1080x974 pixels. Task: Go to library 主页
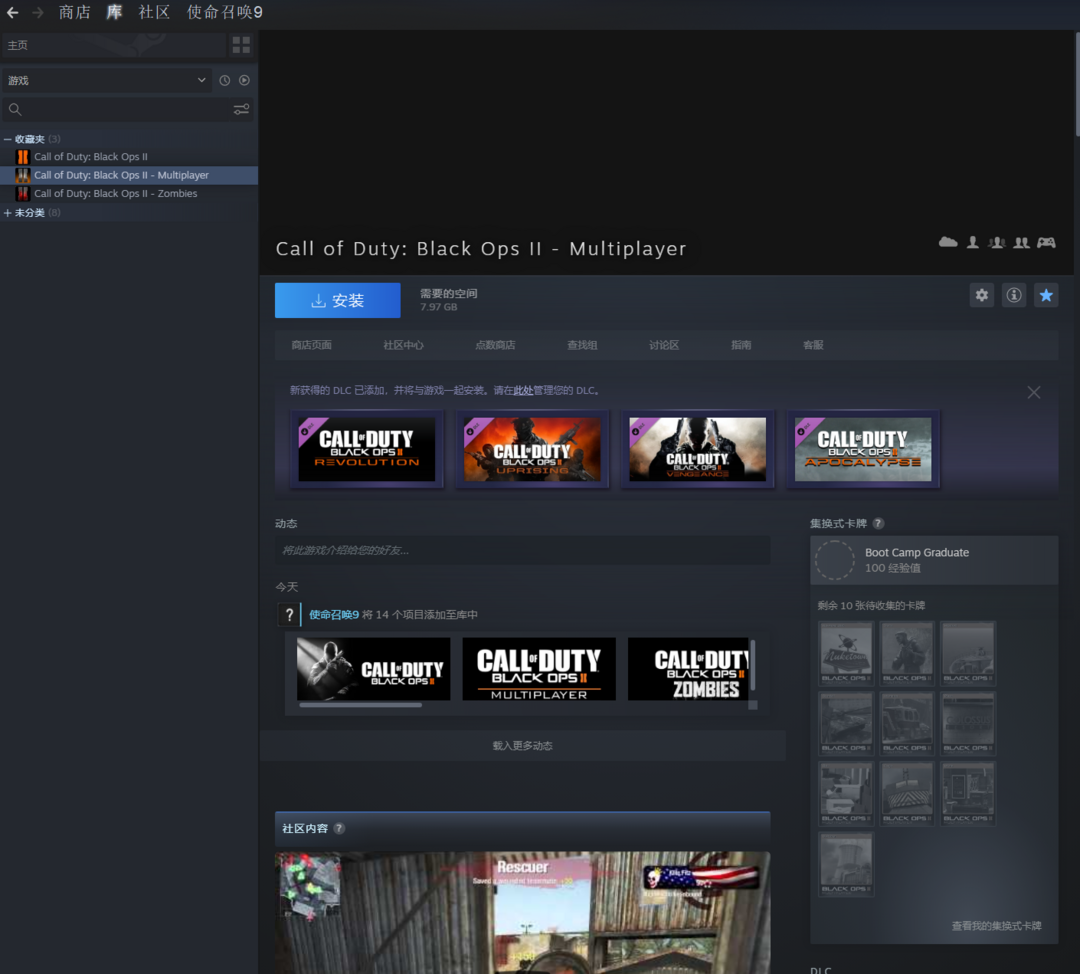[114, 45]
